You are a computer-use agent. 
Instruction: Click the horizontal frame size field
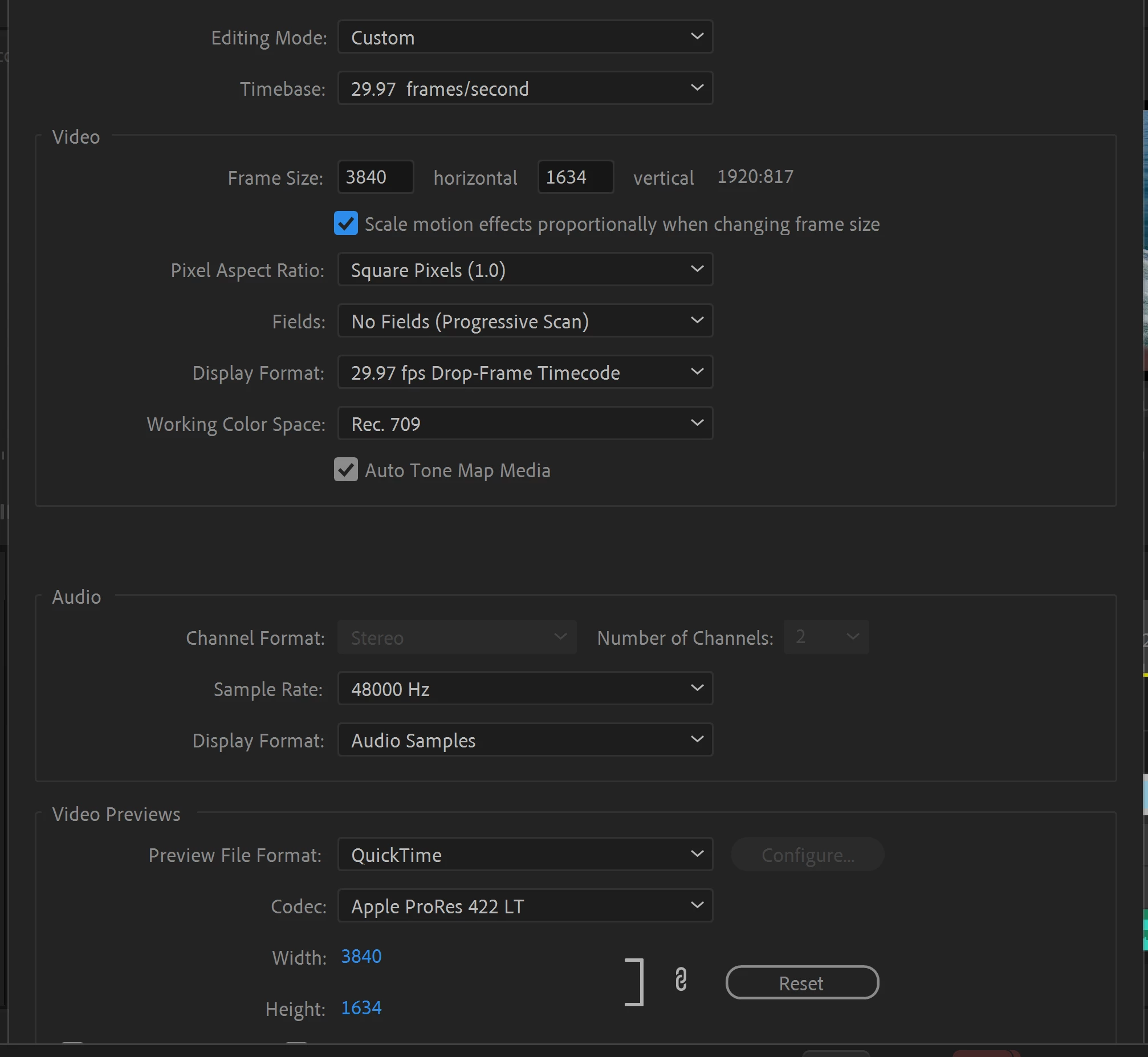coord(376,177)
